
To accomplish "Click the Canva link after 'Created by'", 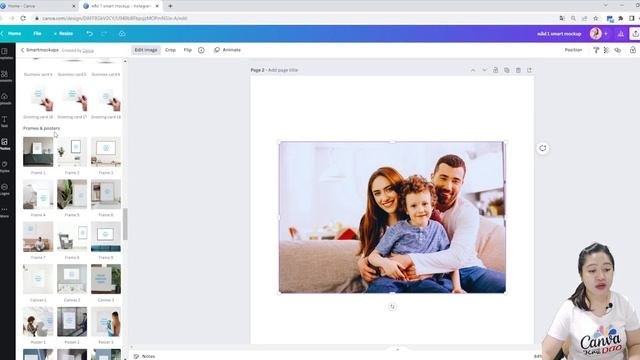I will [88, 51].
